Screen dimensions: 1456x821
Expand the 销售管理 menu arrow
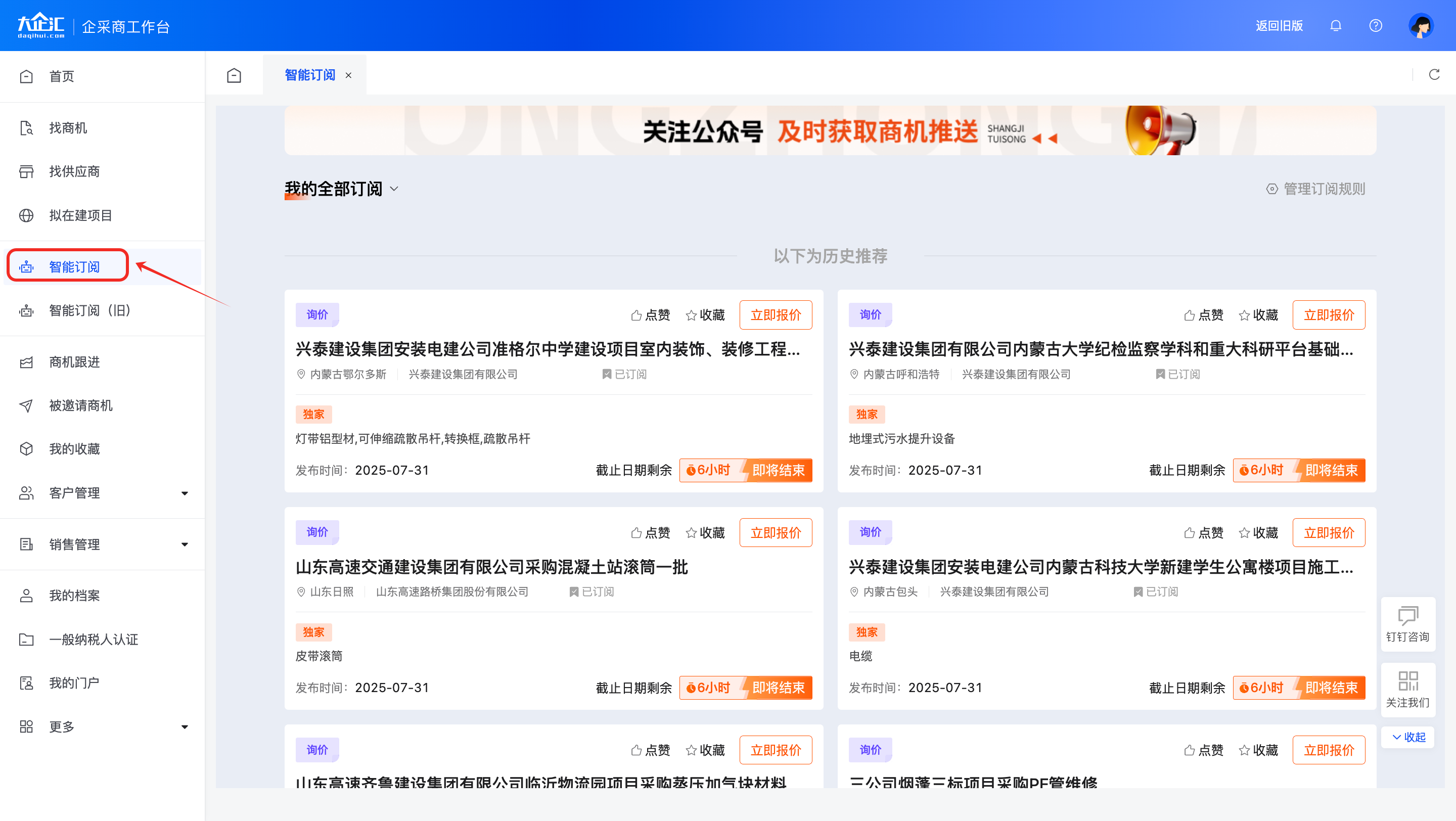click(184, 544)
